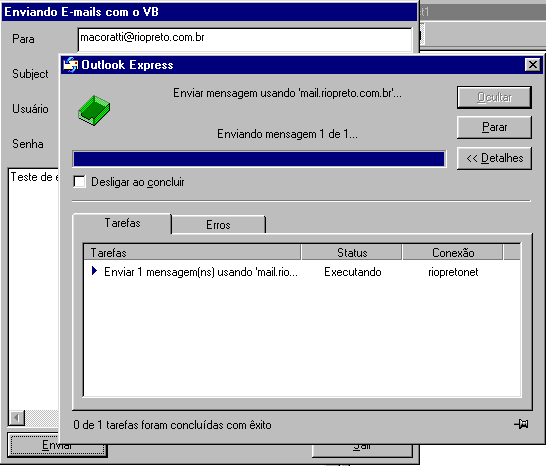Click the Outlook Express title bar icon
Image resolution: width=546 pixels, height=466 pixels.
[71, 65]
